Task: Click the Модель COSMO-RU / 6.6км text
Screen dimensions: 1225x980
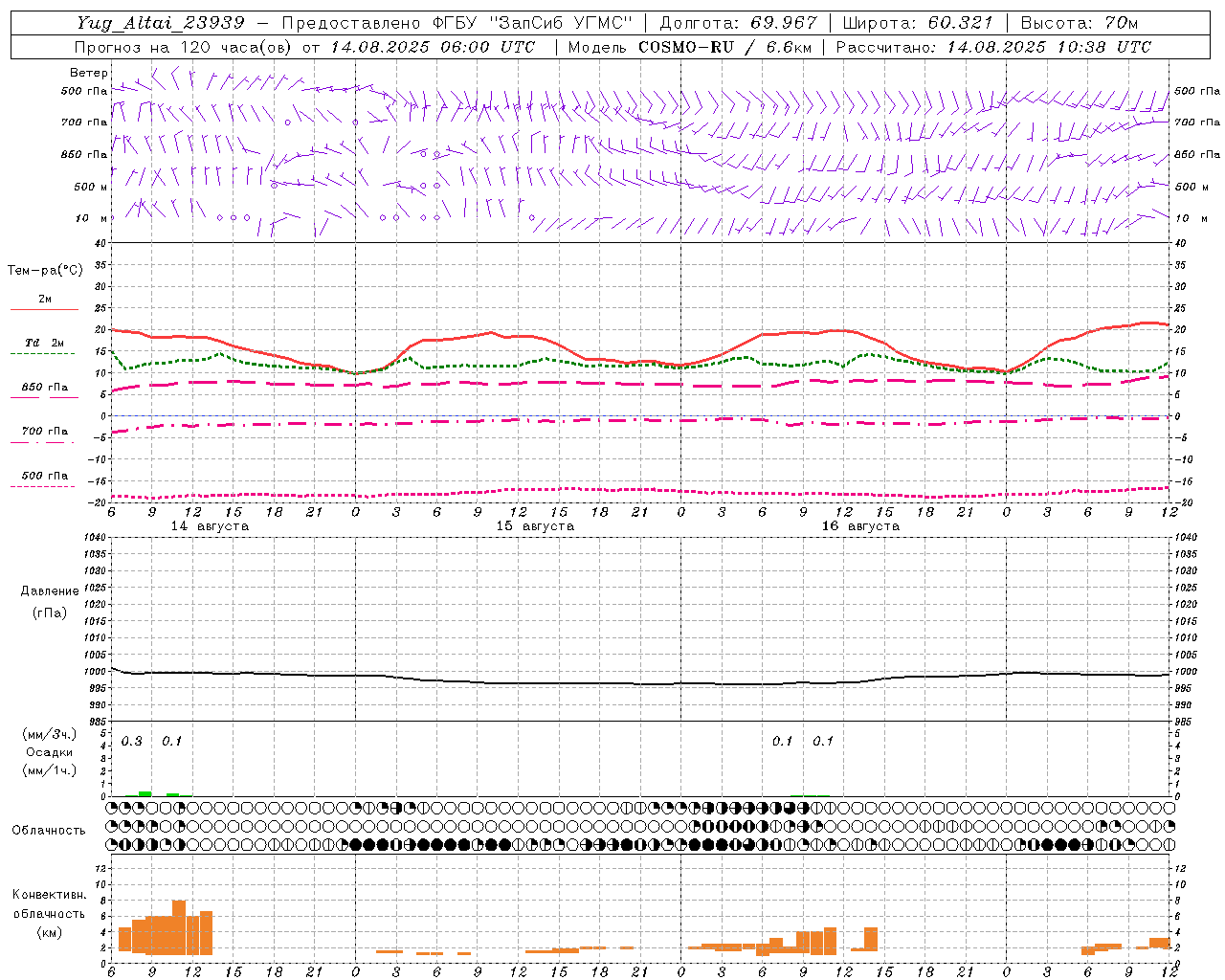Action: [x=688, y=47]
